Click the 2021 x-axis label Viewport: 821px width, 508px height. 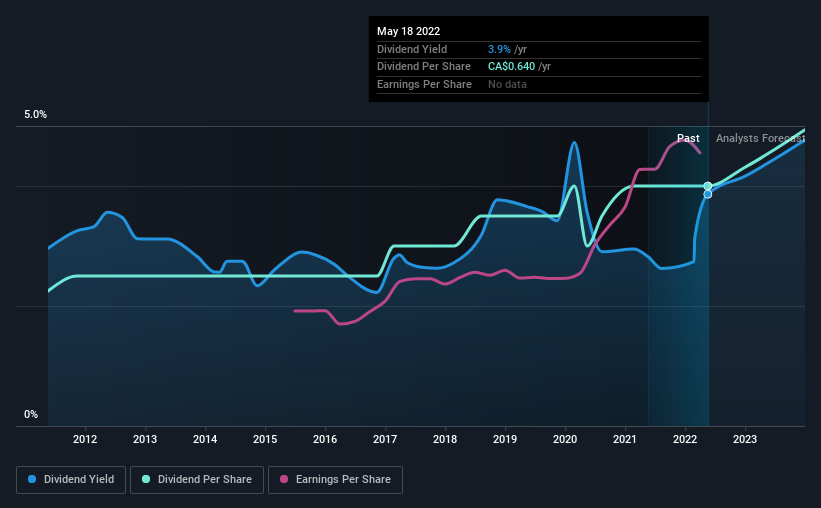625,439
